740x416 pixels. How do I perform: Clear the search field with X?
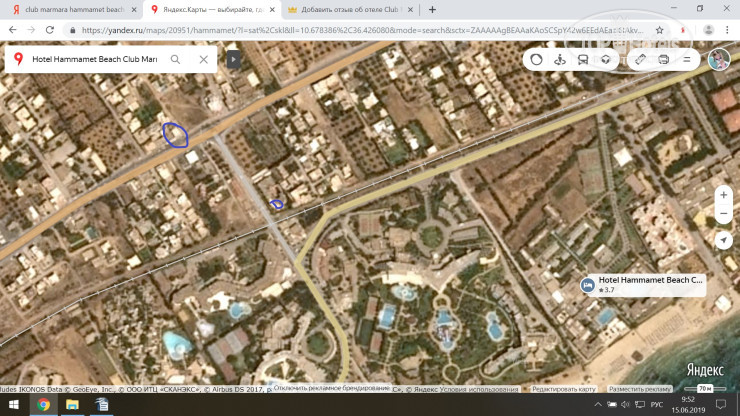coord(203,59)
